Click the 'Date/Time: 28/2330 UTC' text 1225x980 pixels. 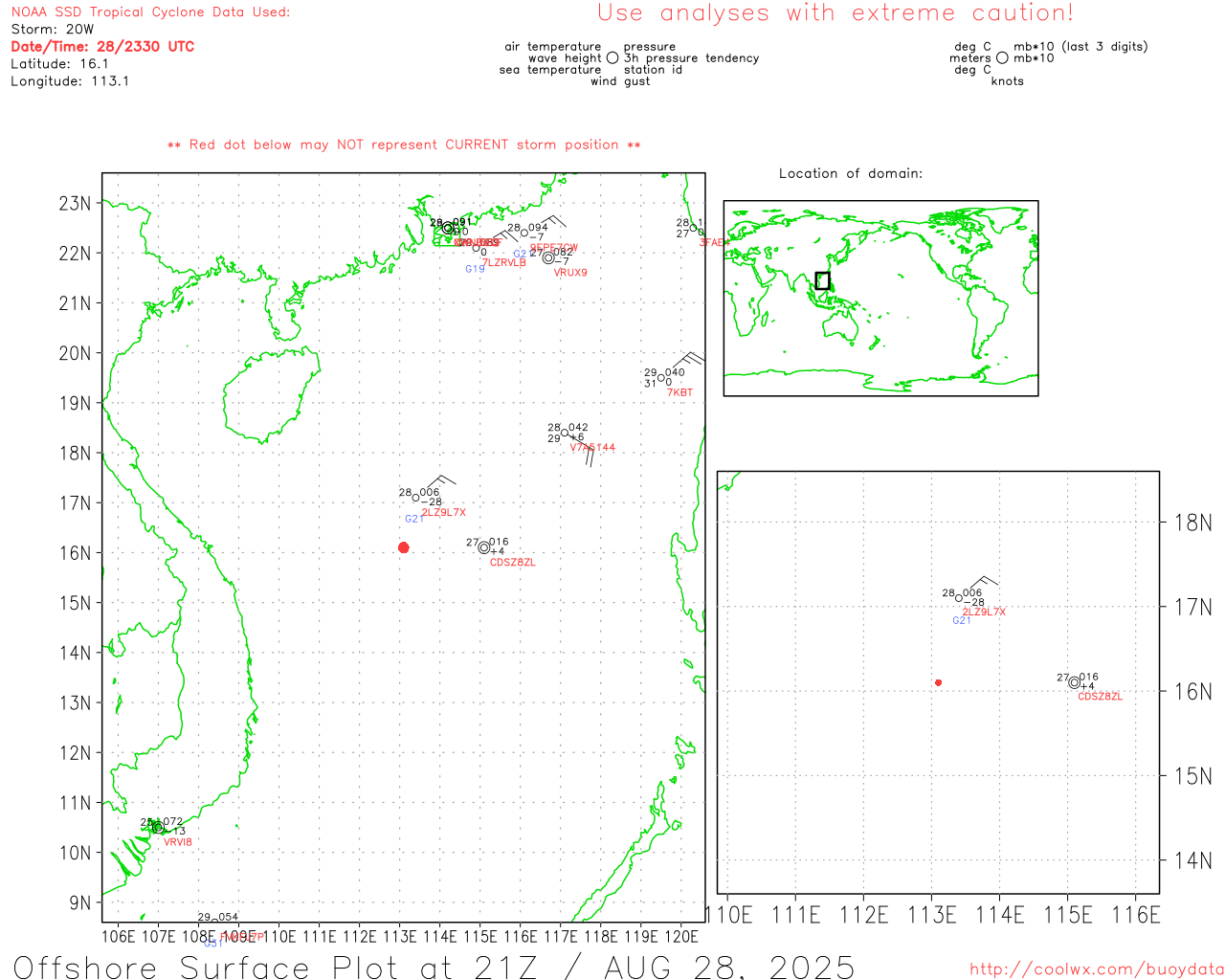tap(102, 47)
